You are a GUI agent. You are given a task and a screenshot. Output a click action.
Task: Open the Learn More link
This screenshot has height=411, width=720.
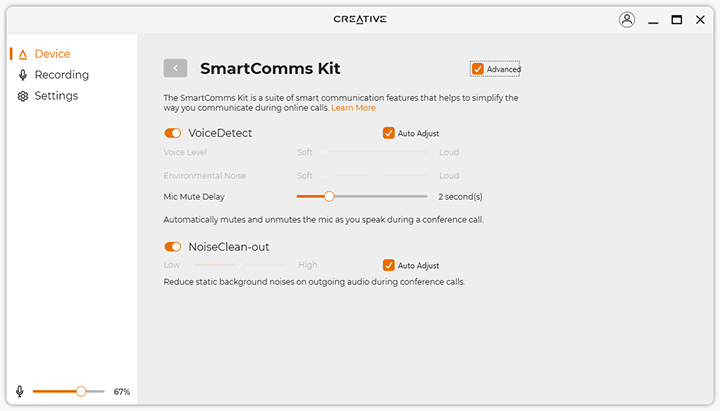coord(353,108)
